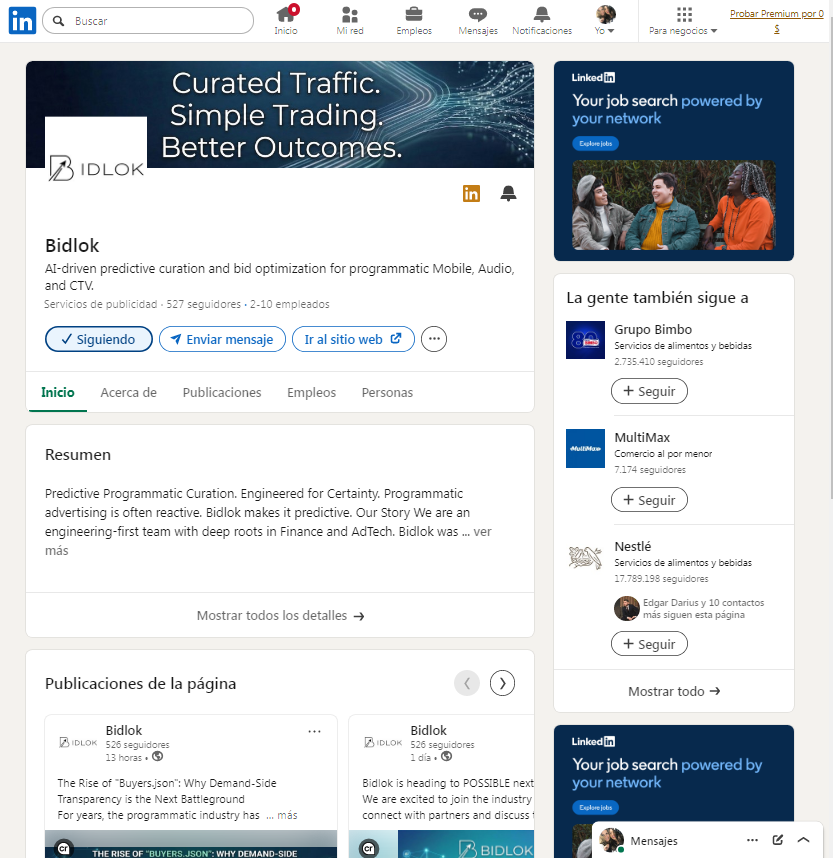The image size is (833, 858).
Task: Follow MultiMax with Seguir
Action: click(x=649, y=500)
